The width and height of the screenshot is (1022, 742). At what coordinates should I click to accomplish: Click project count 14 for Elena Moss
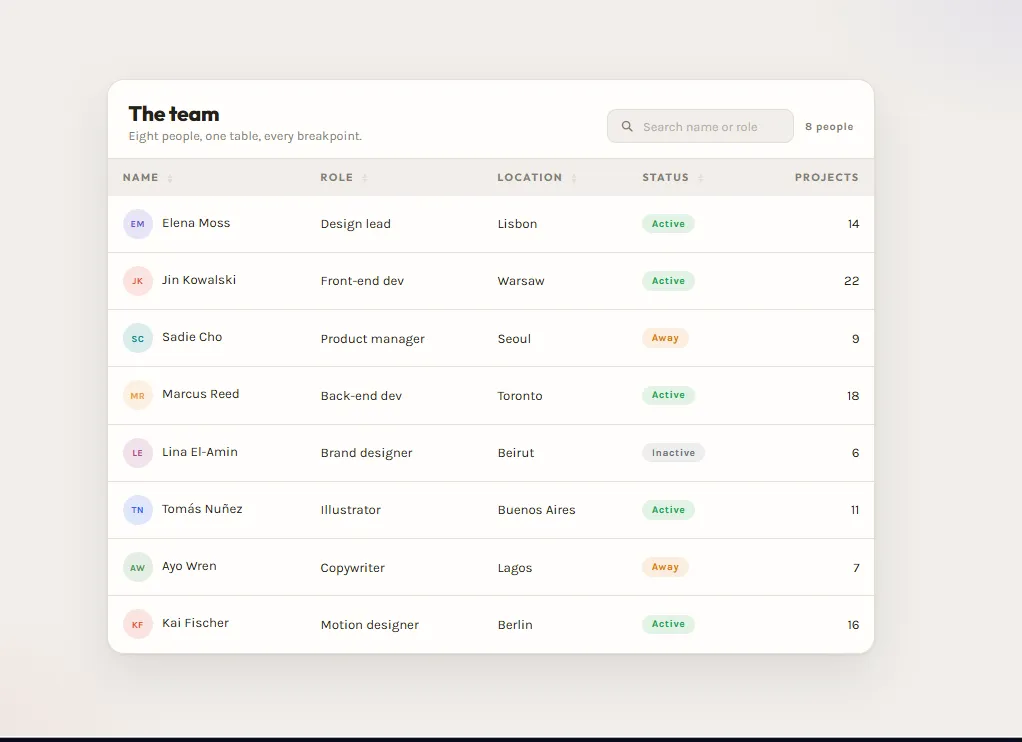(853, 224)
